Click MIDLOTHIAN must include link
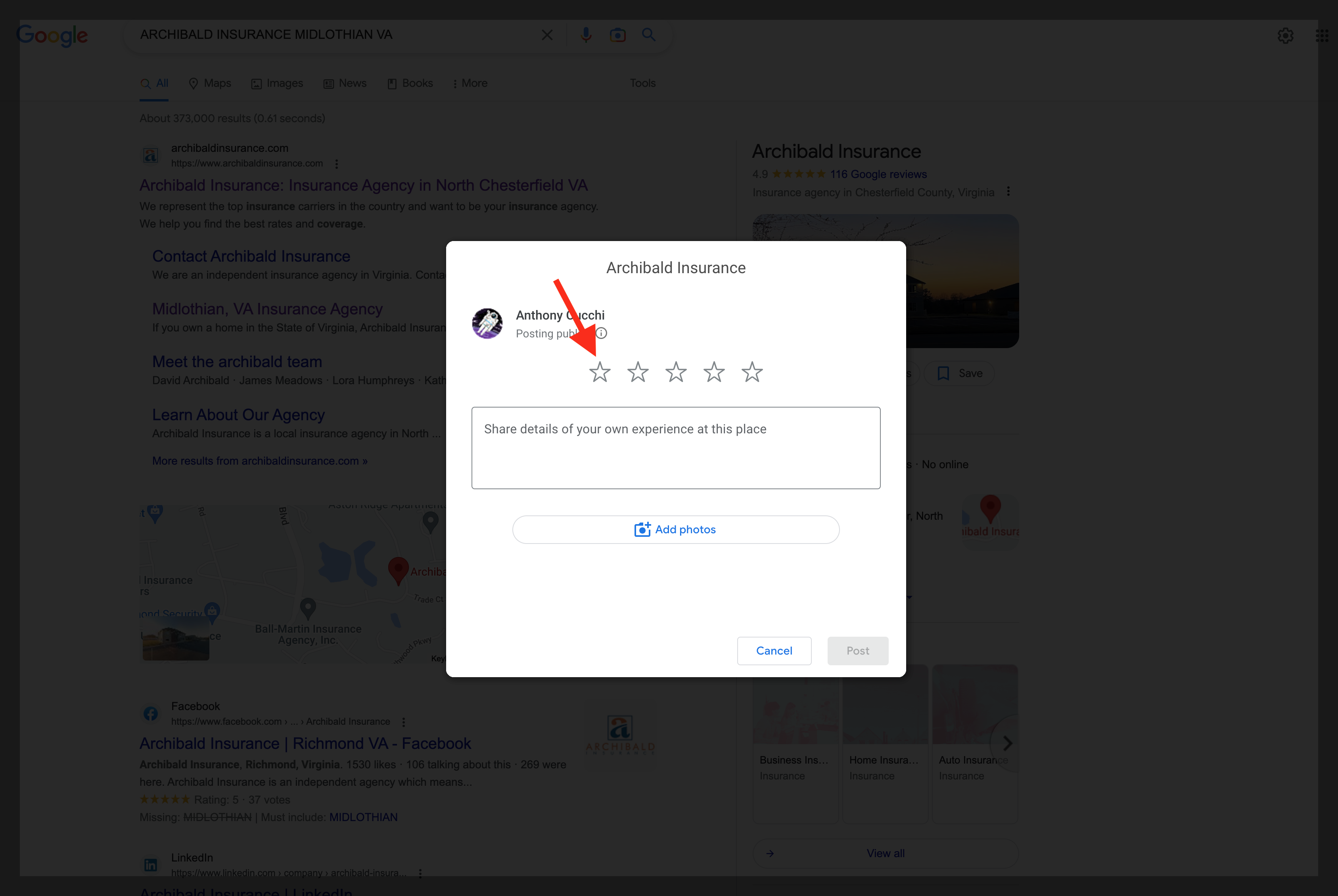Image resolution: width=1338 pixels, height=896 pixels. [x=363, y=817]
